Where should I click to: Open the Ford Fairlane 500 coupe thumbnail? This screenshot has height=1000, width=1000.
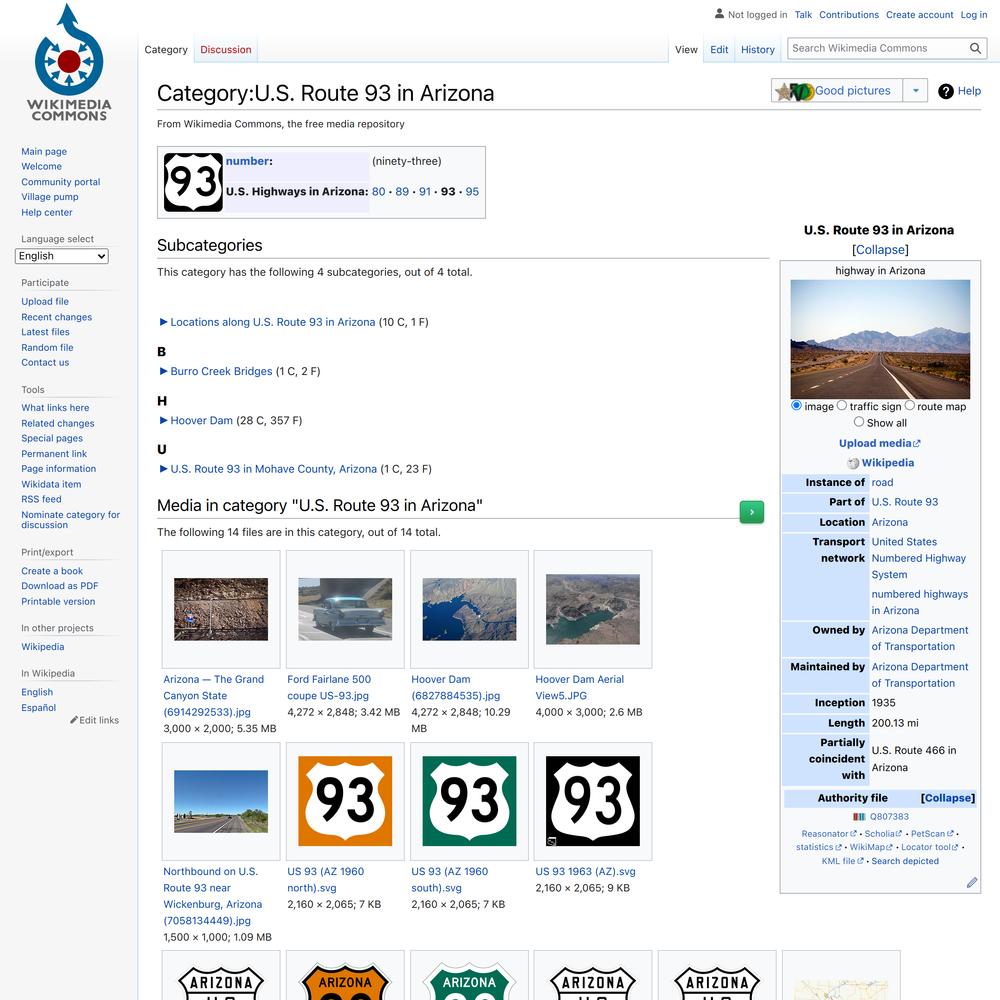pyautogui.click(x=345, y=609)
